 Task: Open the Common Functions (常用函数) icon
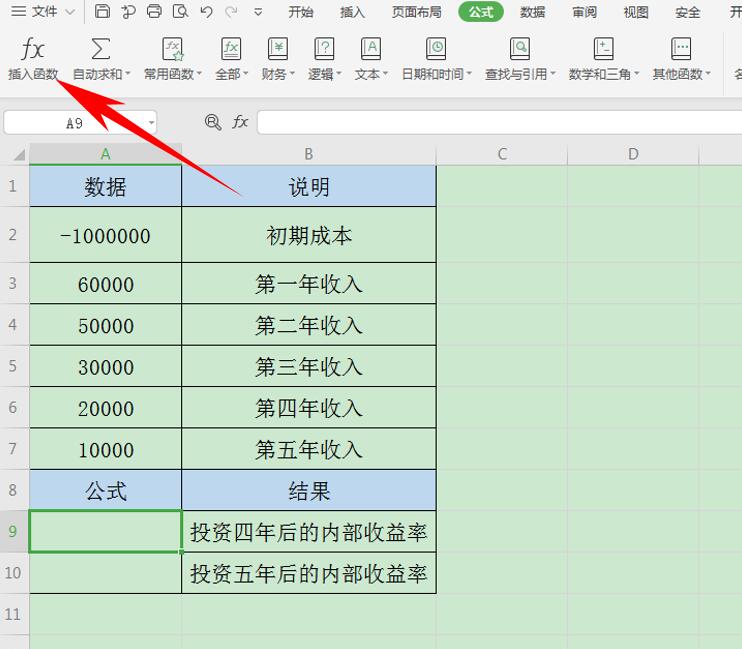[172, 49]
